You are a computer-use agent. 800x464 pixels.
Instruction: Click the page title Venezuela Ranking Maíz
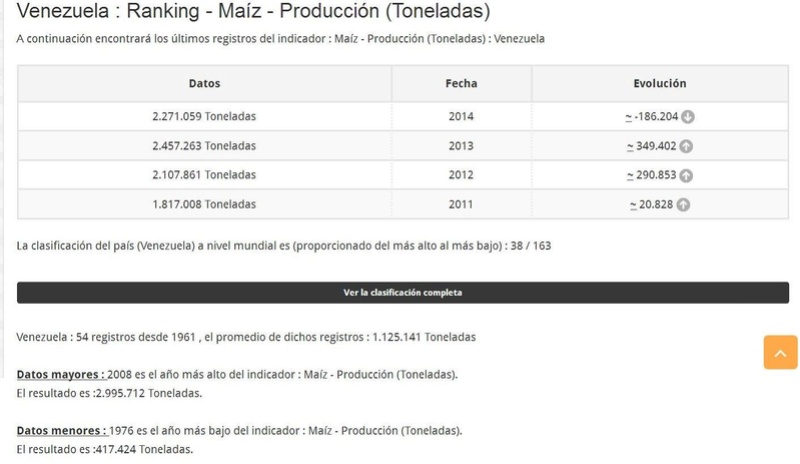click(253, 11)
